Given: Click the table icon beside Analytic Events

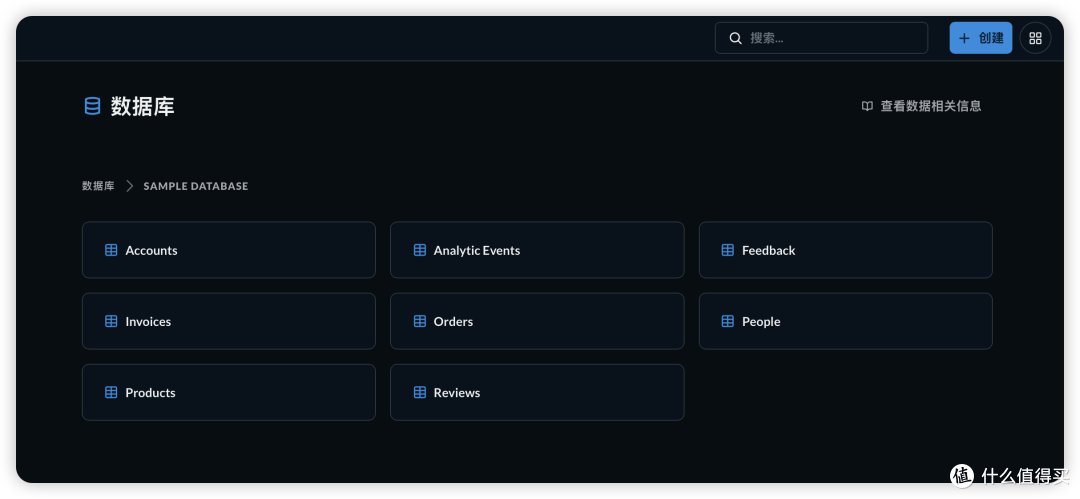Looking at the screenshot, I should 419,250.
